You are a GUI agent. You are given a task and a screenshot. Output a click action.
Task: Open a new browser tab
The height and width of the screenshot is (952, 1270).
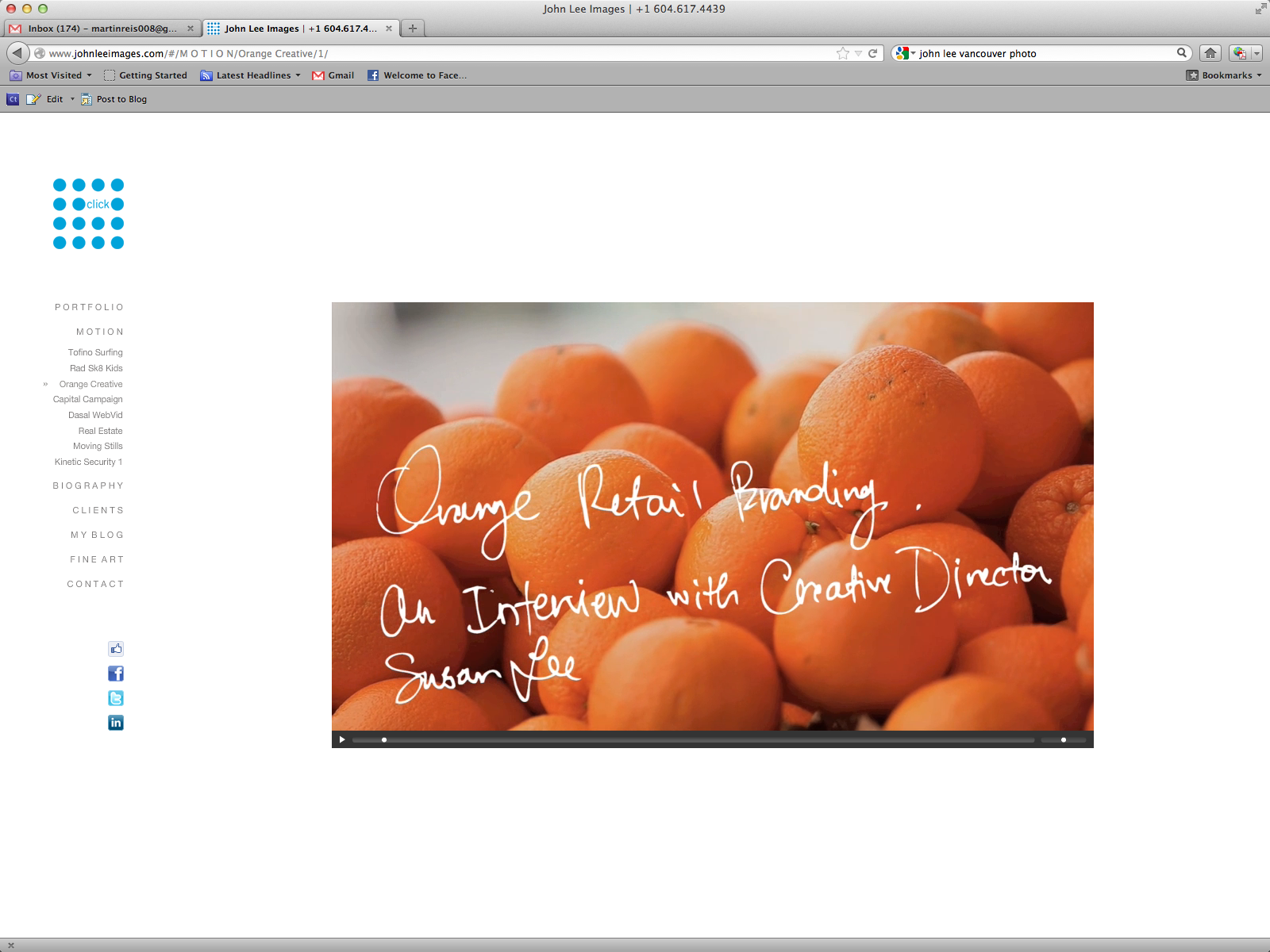pos(413,29)
